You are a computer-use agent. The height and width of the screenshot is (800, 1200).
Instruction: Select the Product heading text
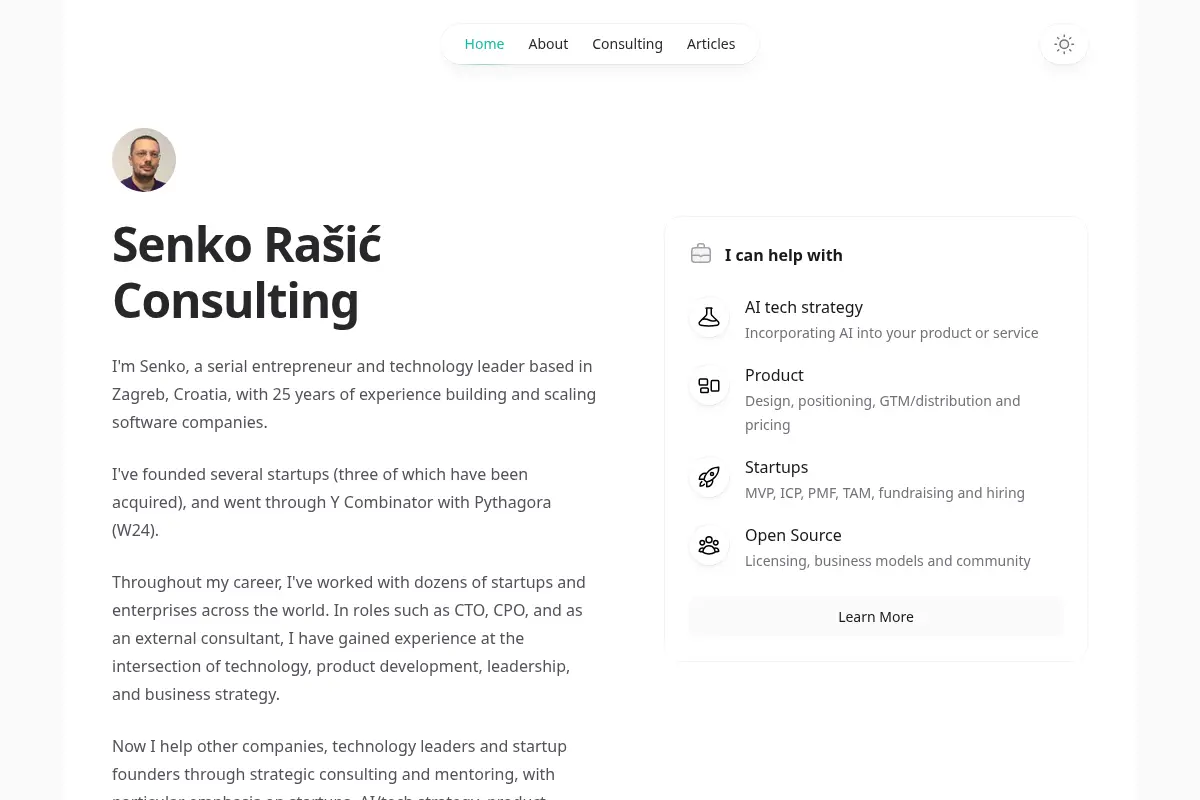[x=774, y=375]
